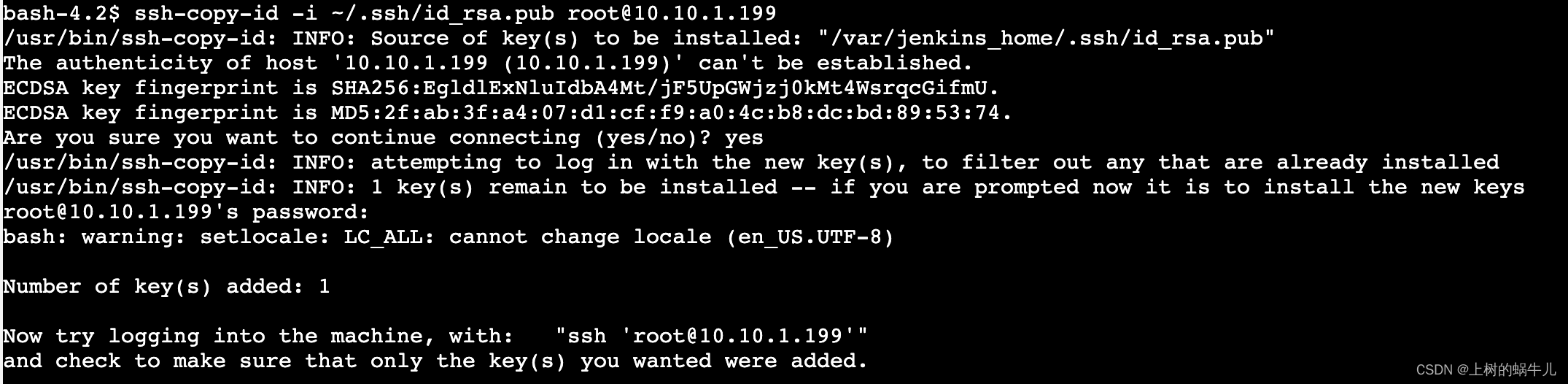This screenshot has width=1568, height=384.
Task: Click the 'authenticity of host' warning line
Action: pos(488,64)
